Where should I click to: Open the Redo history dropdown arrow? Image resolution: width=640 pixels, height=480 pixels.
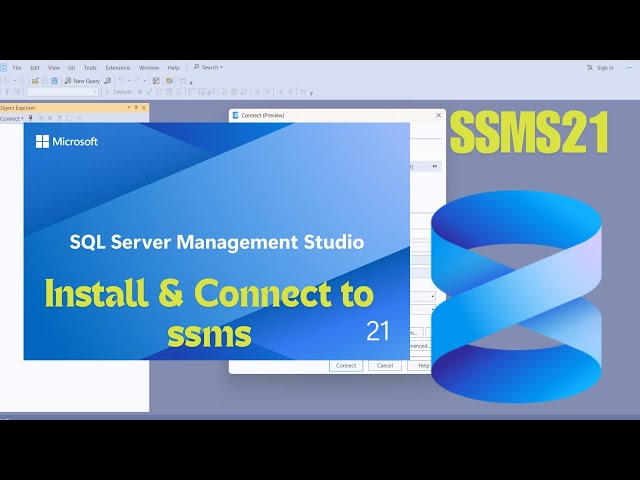coord(145,81)
